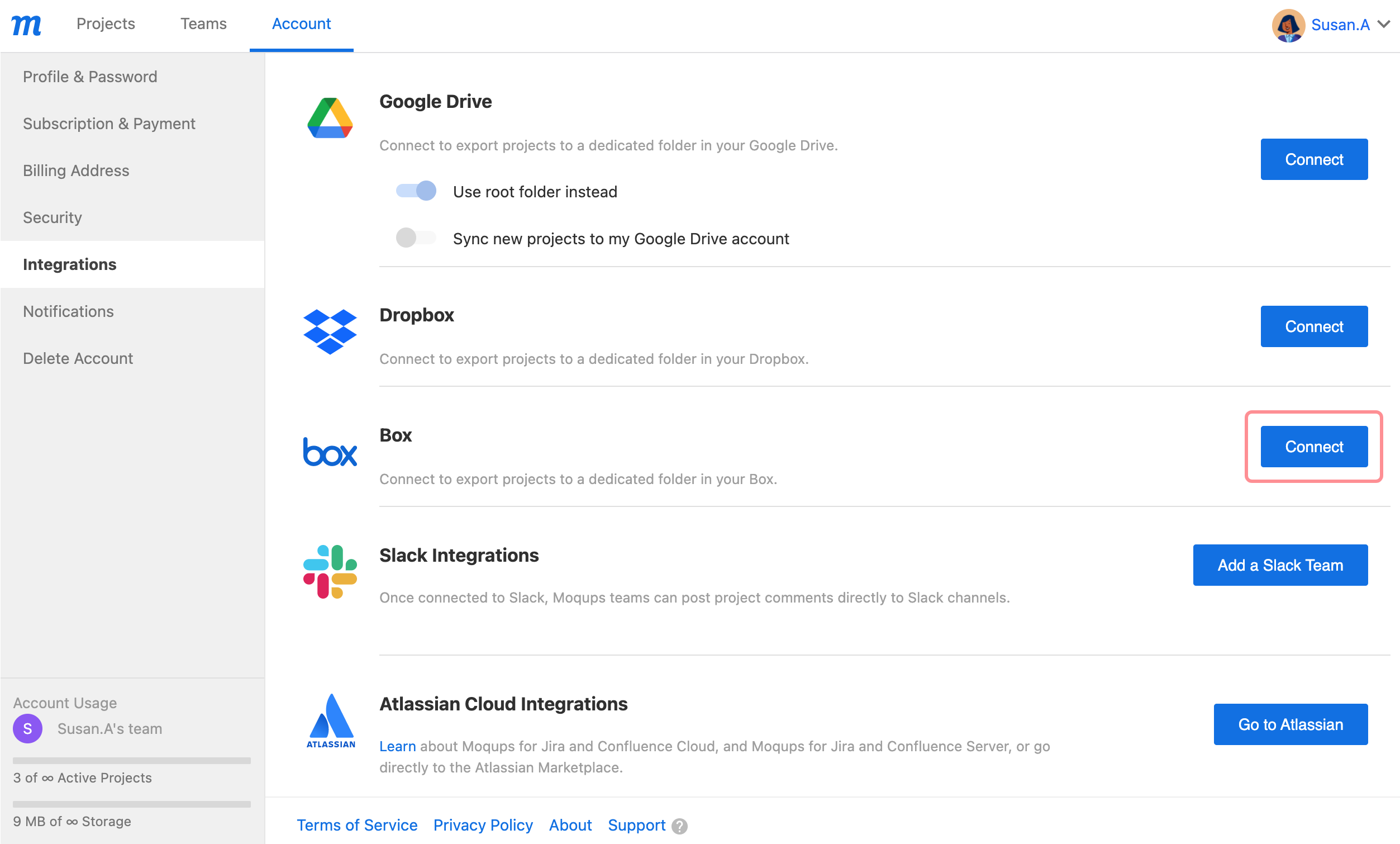This screenshot has height=844, width=1400.
Task: Click the Atlassian logo icon
Action: tap(331, 720)
